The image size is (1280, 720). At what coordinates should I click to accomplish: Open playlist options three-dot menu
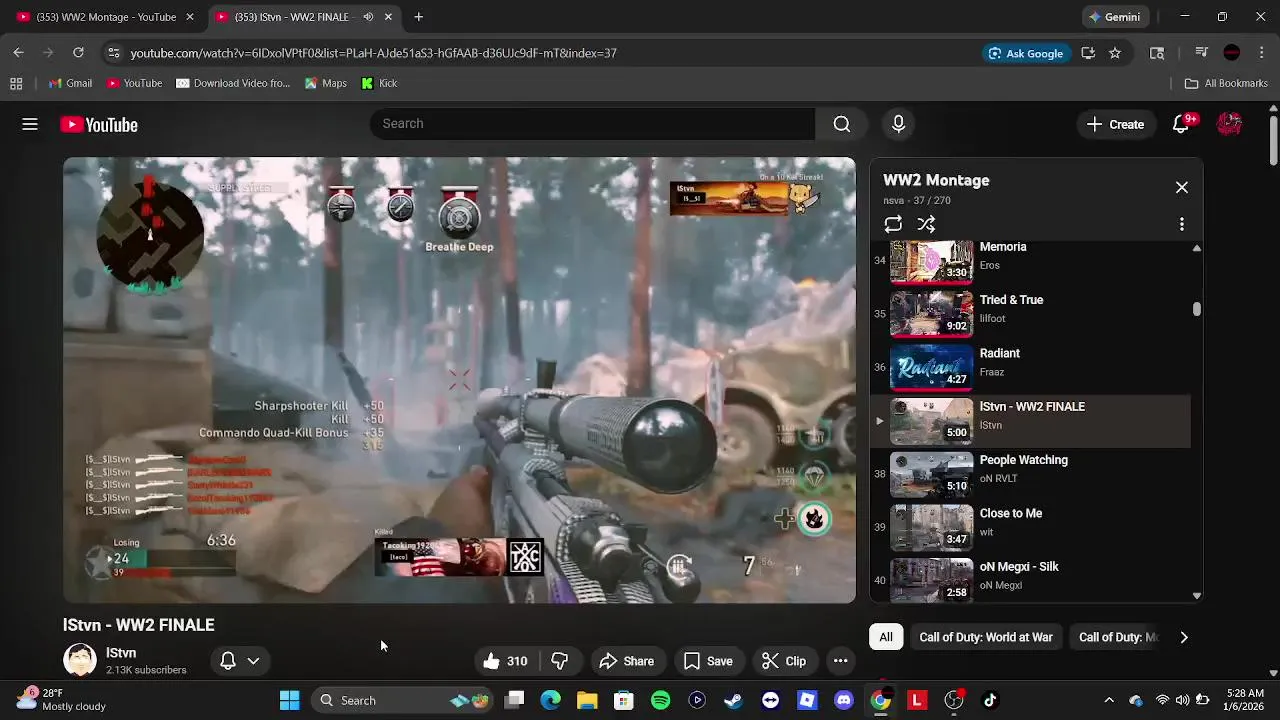1181,224
